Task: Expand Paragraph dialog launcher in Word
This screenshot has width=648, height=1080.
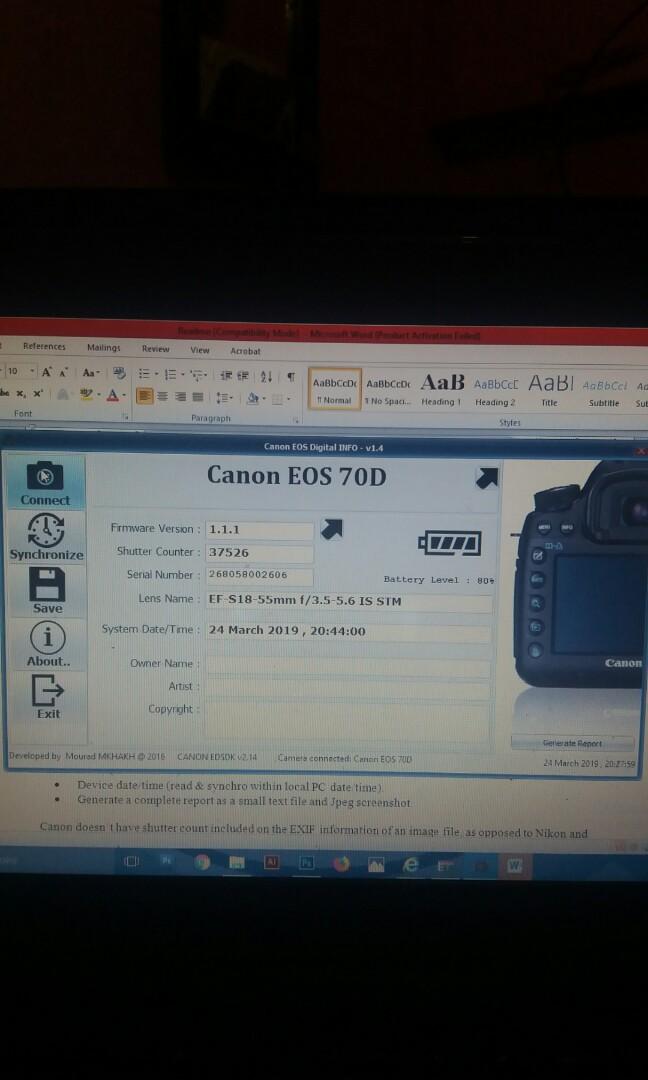Action: 296,419
